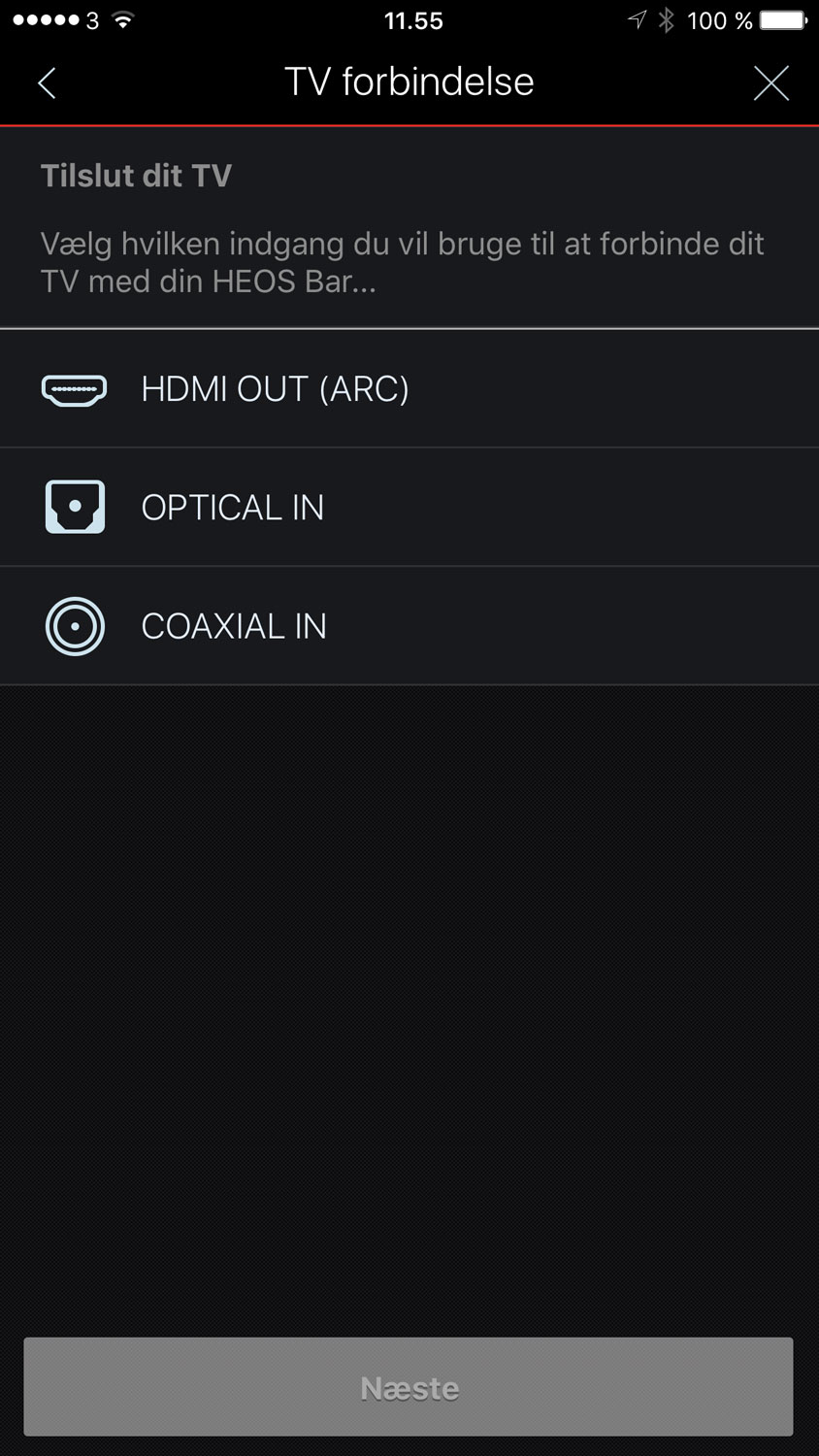This screenshot has height=1456, width=819.
Task: Tap the TV forbindelse page title
Action: point(409,83)
